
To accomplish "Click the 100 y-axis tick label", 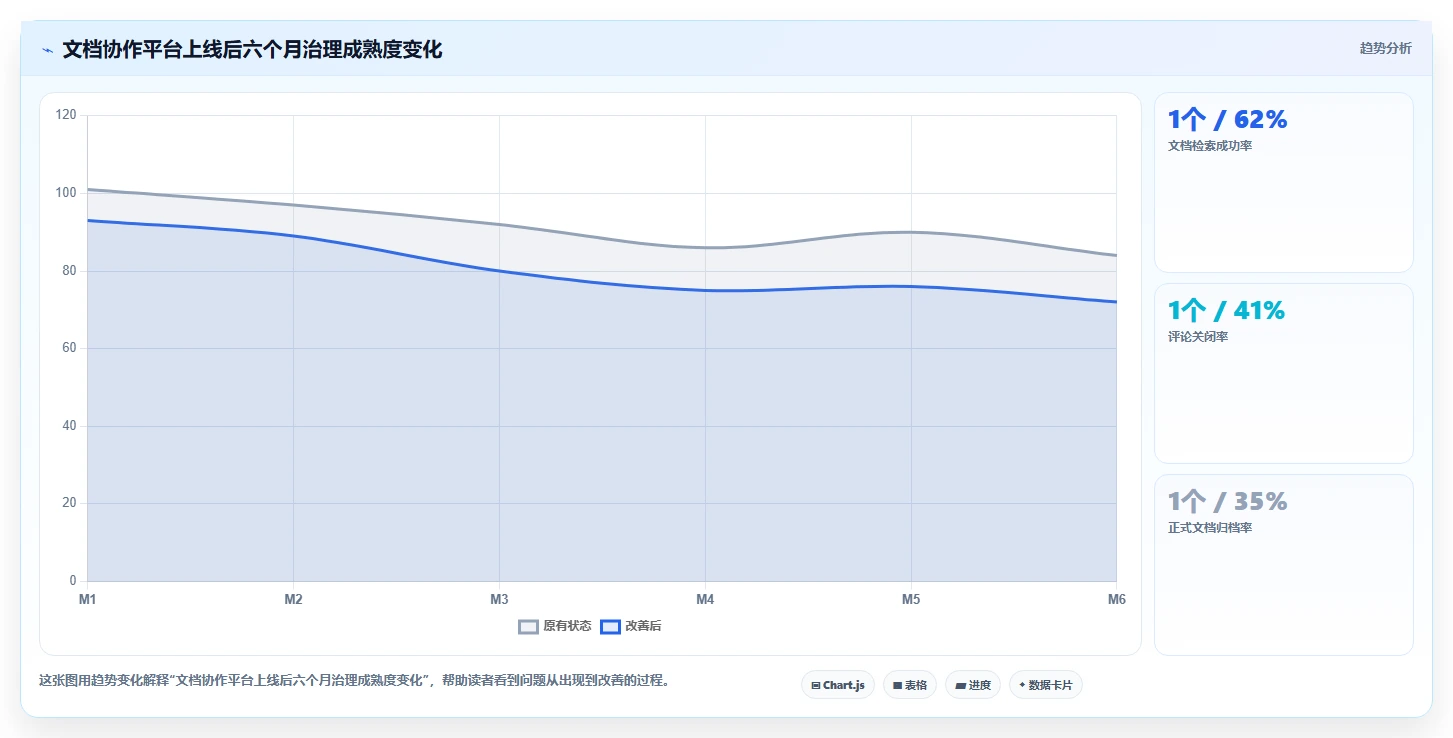I will (x=66, y=193).
